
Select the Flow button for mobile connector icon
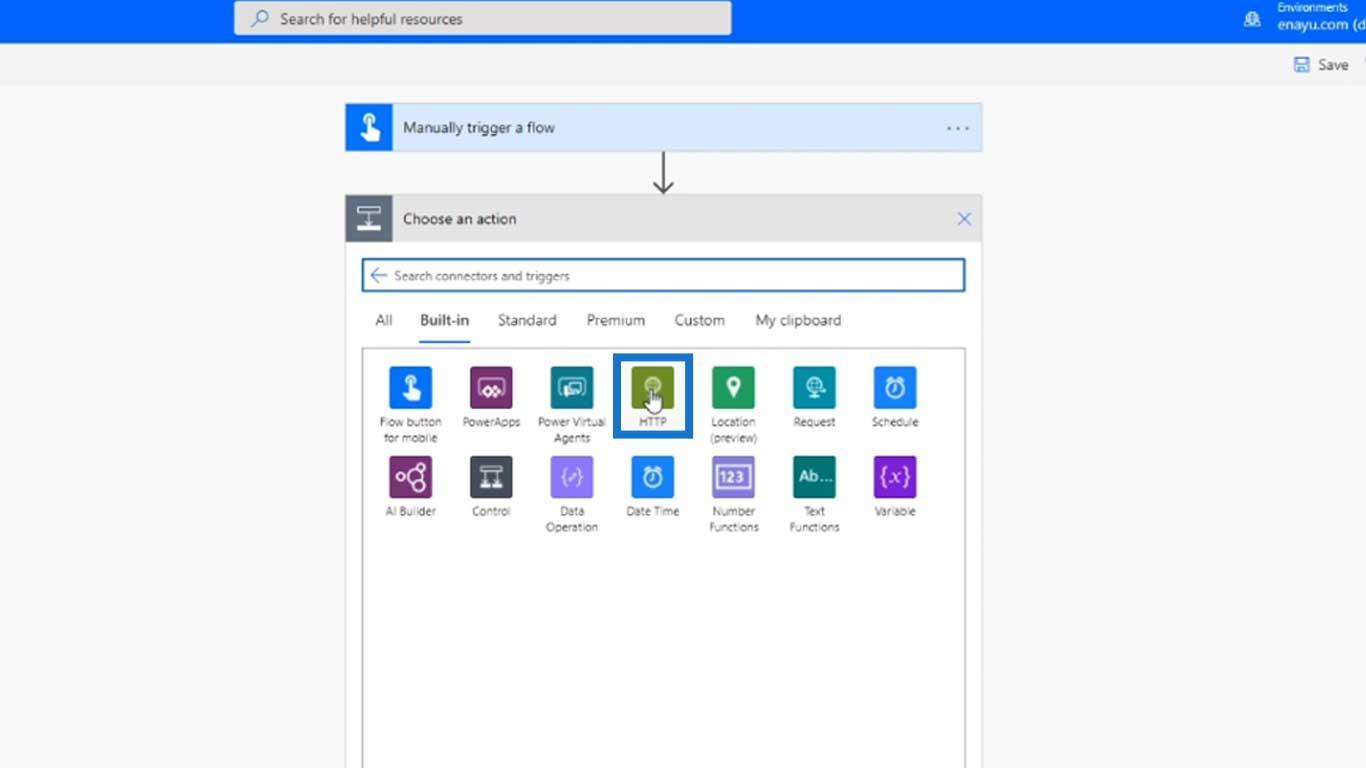click(410, 388)
